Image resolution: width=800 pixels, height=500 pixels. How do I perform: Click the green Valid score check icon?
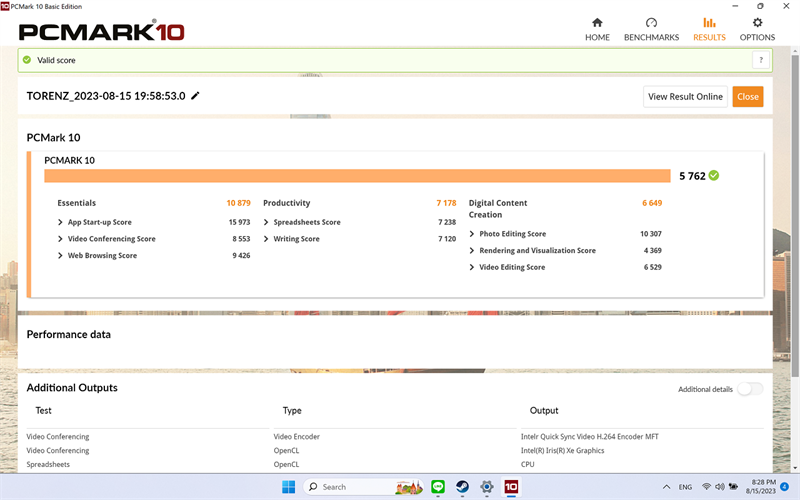[x=27, y=60]
